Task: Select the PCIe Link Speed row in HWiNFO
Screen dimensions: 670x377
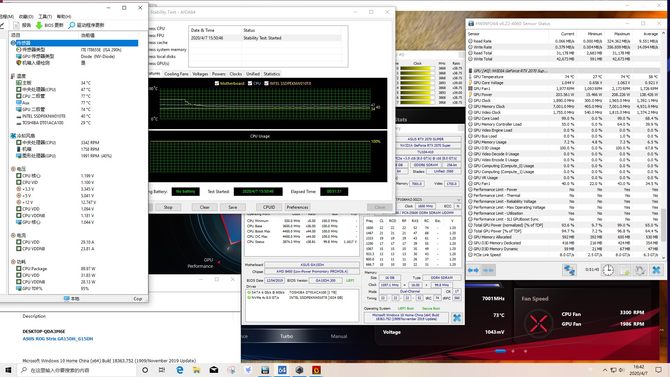Action: [x=563, y=254]
